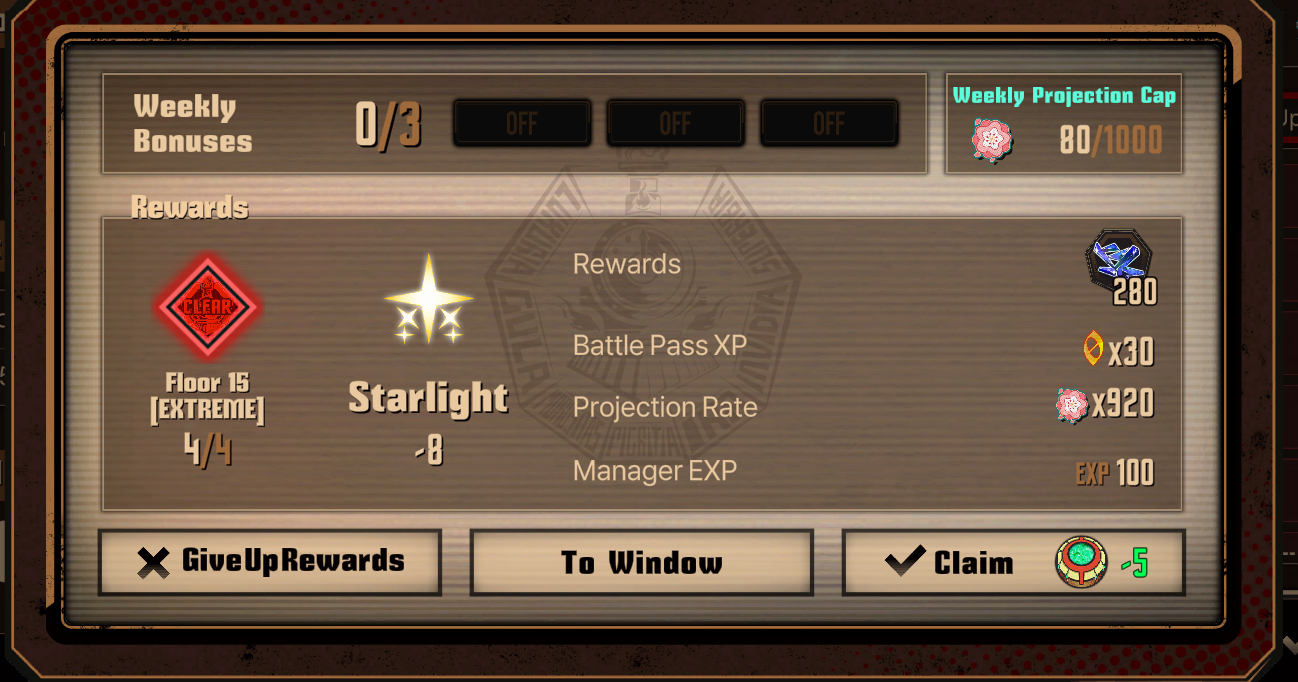Click the Starlight sparkle icon
Viewport: 1298px width, 682px height.
[429, 299]
